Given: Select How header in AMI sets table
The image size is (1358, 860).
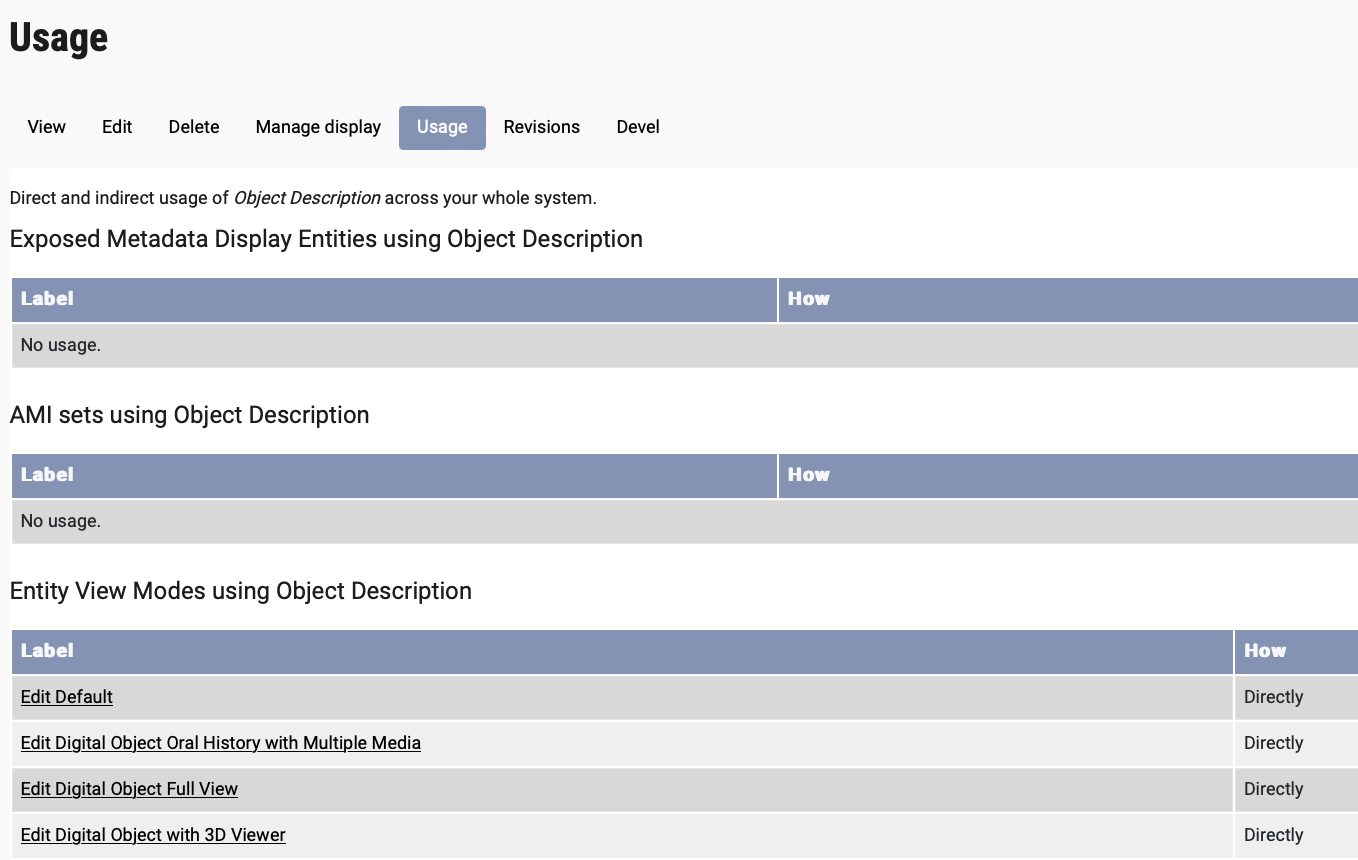Looking at the screenshot, I should (x=809, y=475).
